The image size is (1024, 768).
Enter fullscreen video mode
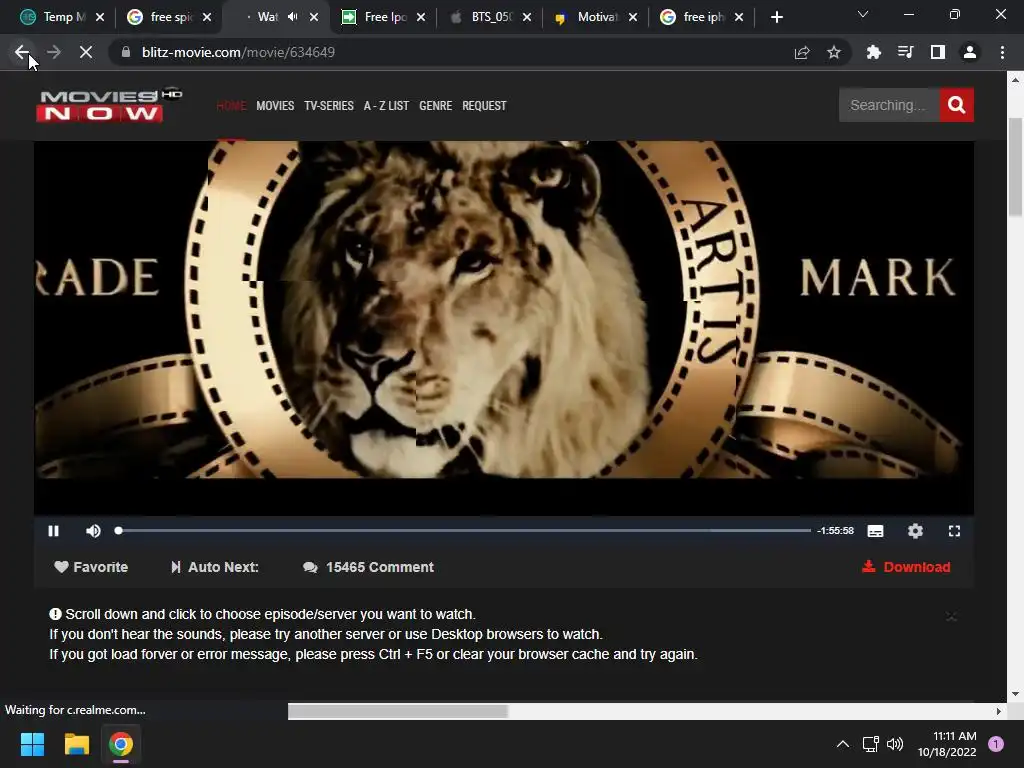point(954,531)
